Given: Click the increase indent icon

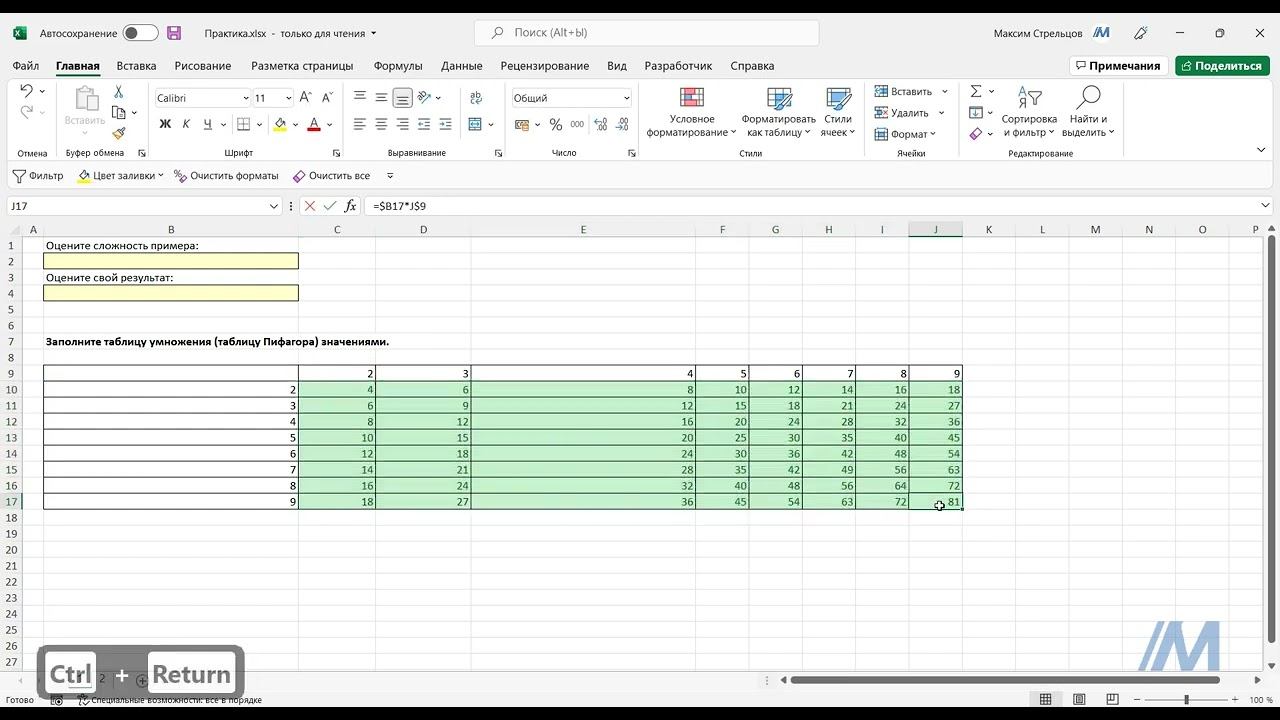Looking at the screenshot, I should [x=445, y=125].
